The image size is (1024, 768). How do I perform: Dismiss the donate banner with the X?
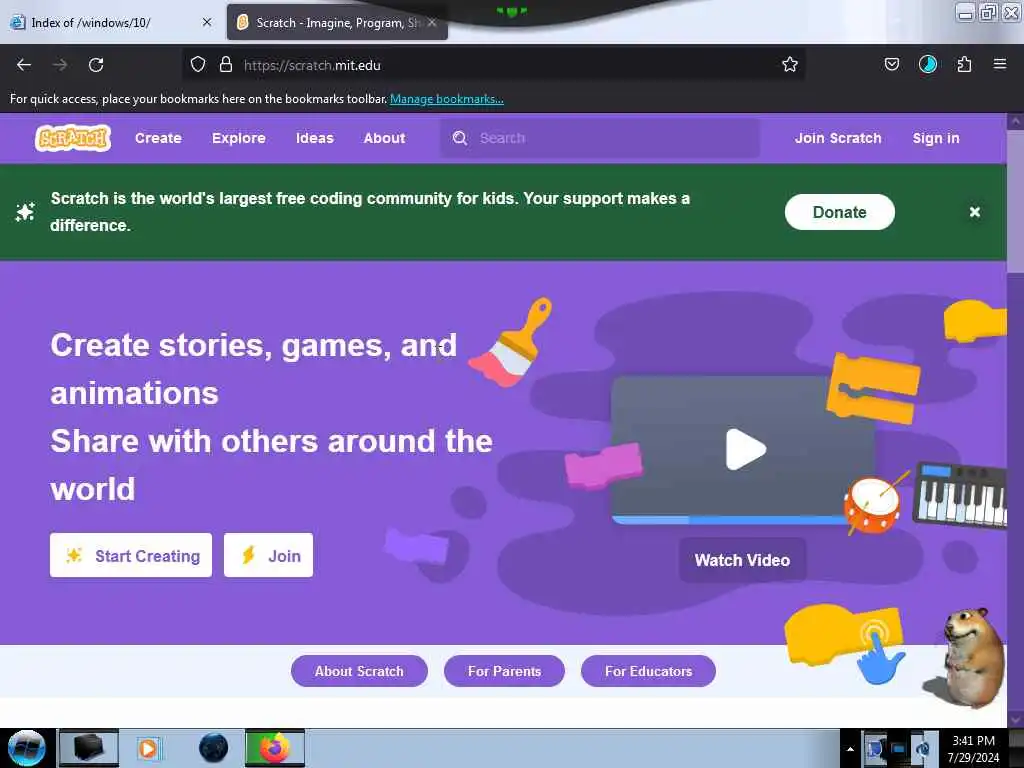pos(974,212)
